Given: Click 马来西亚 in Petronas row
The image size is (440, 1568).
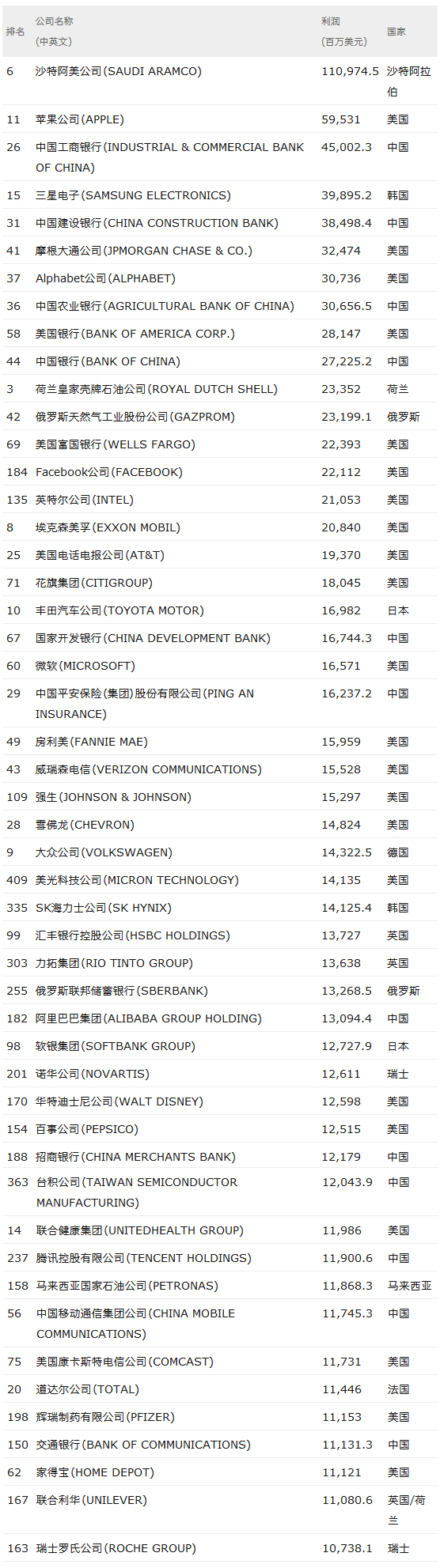Looking at the screenshot, I should point(410,1286).
